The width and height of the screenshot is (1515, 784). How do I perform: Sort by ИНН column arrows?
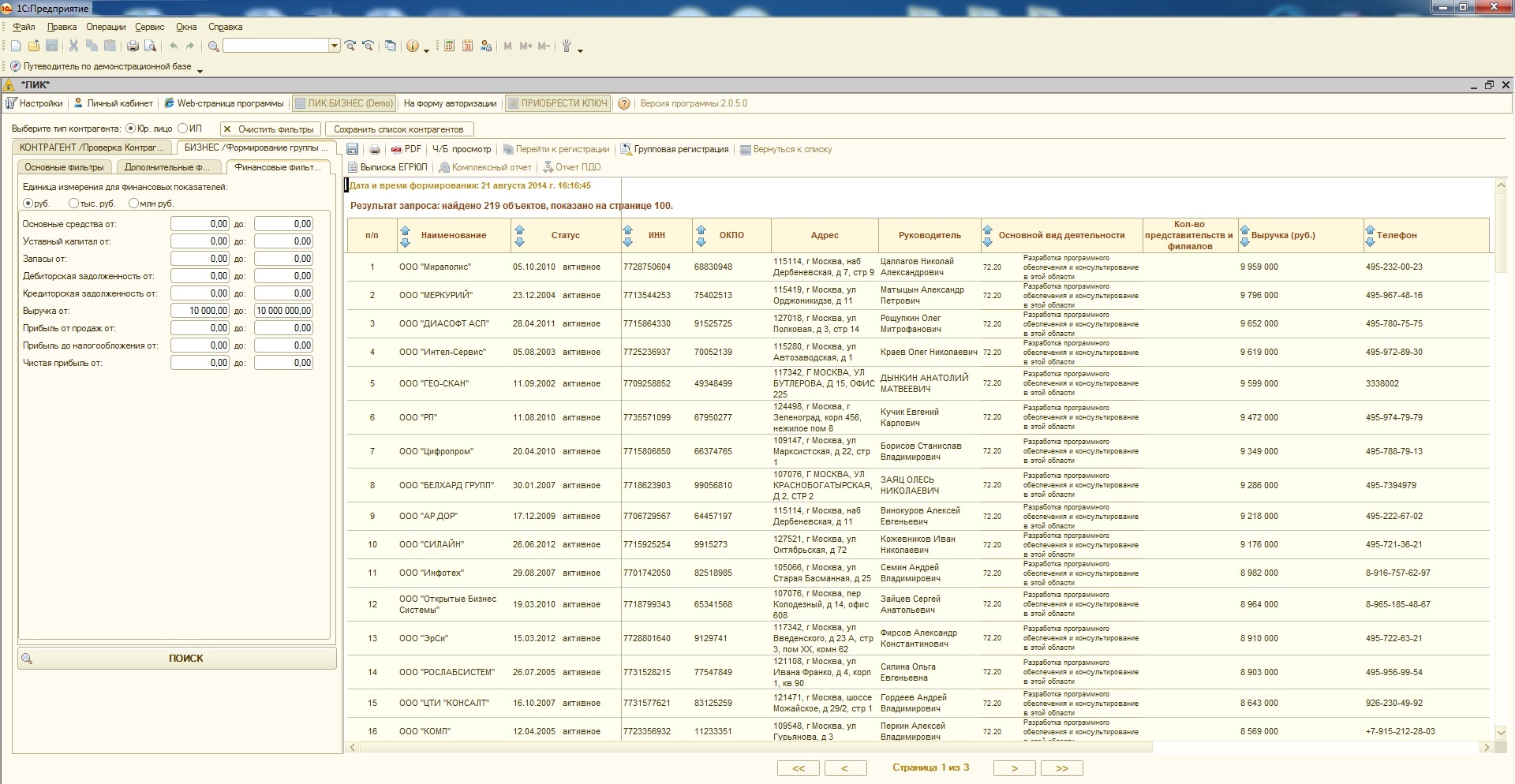pyautogui.click(x=627, y=236)
